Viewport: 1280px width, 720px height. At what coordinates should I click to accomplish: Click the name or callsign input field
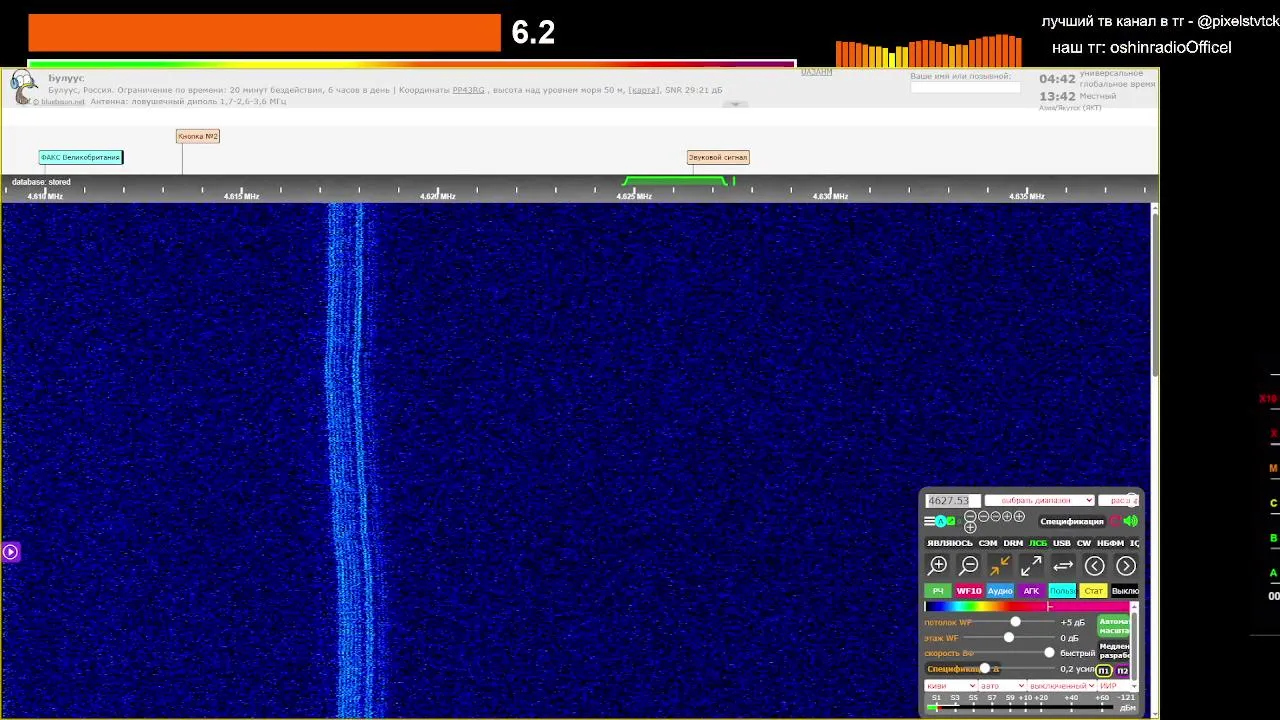(965, 87)
